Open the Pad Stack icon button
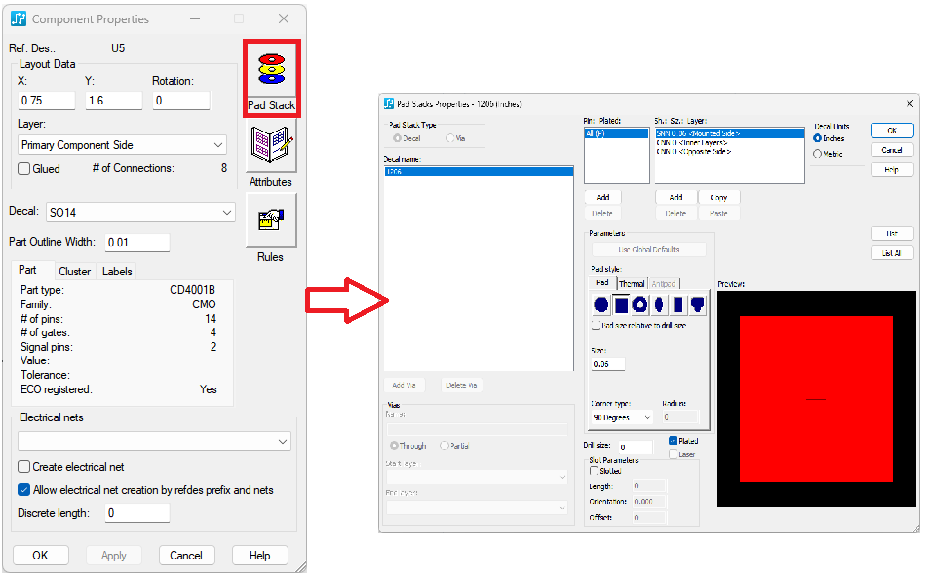The image size is (926, 578). point(271,77)
